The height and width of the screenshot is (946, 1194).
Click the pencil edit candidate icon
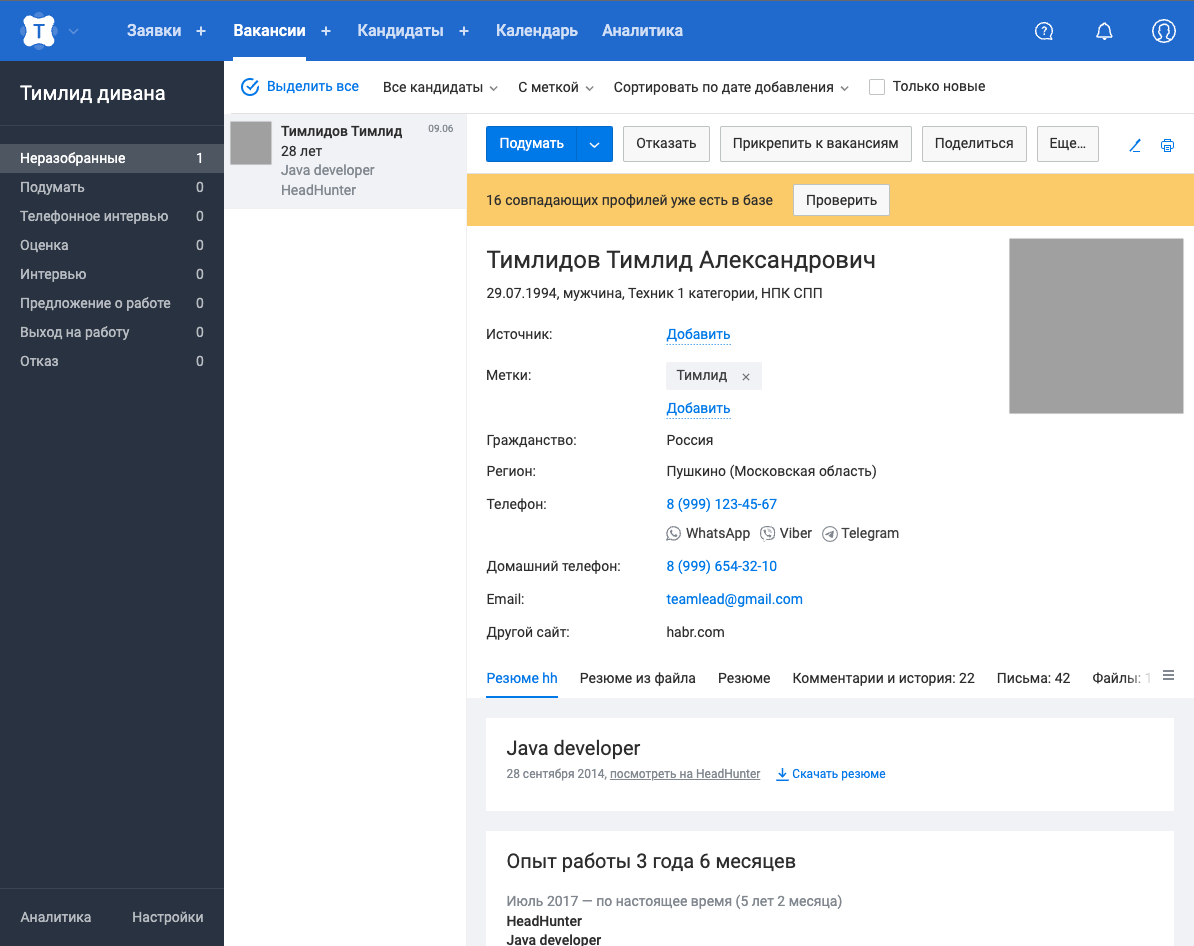coord(1135,145)
